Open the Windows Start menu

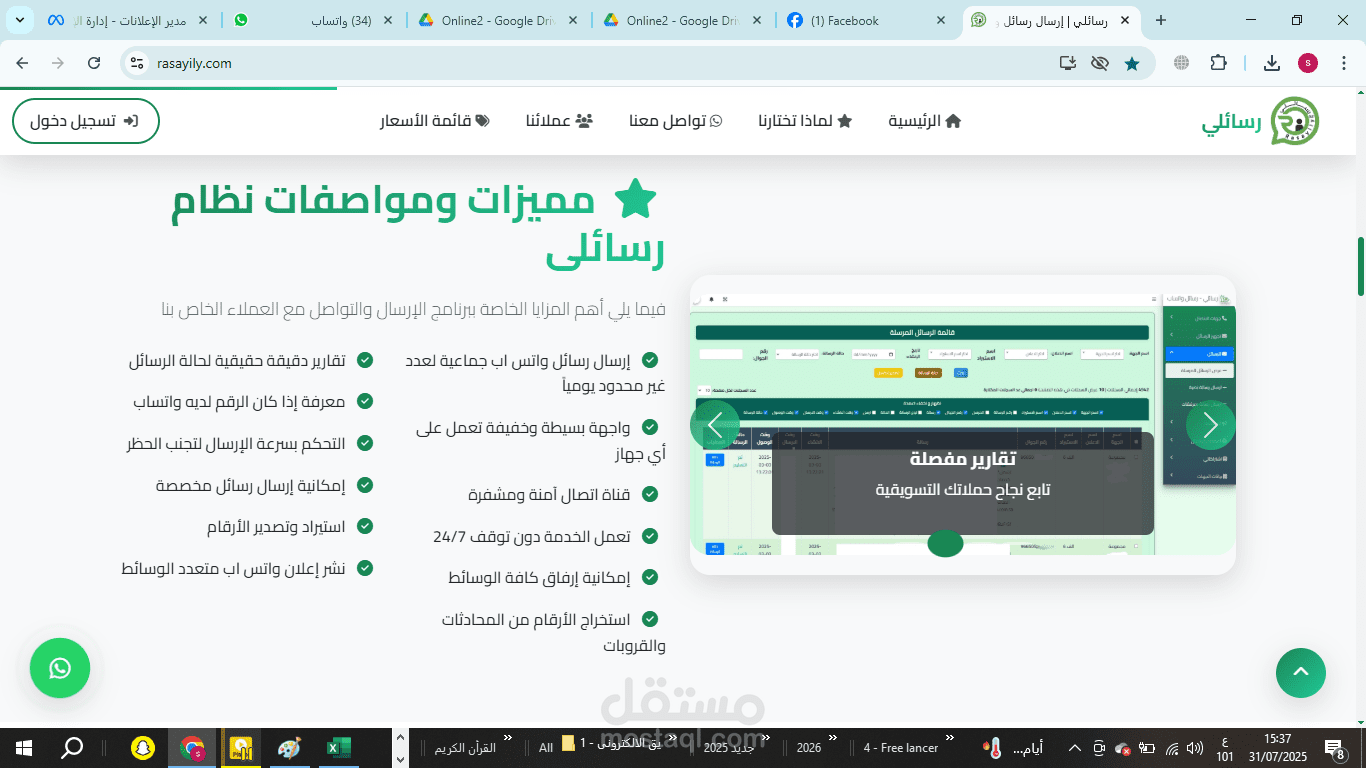[x=23, y=747]
